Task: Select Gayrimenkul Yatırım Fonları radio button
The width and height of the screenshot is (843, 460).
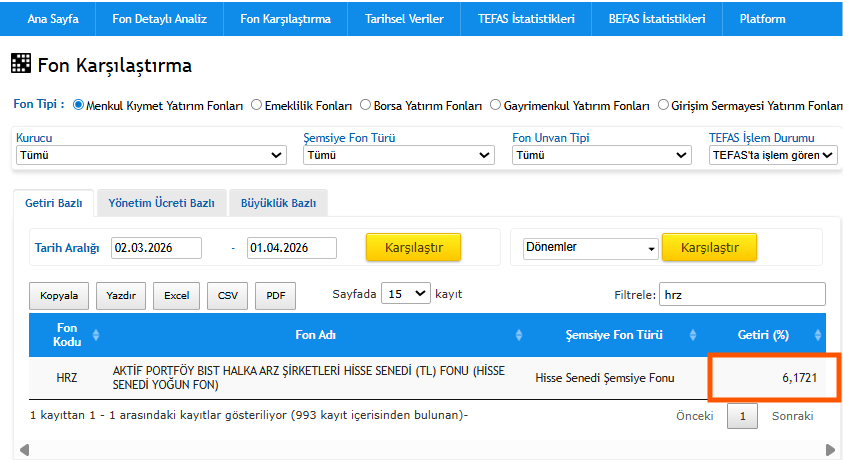Action: click(x=495, y=105)
